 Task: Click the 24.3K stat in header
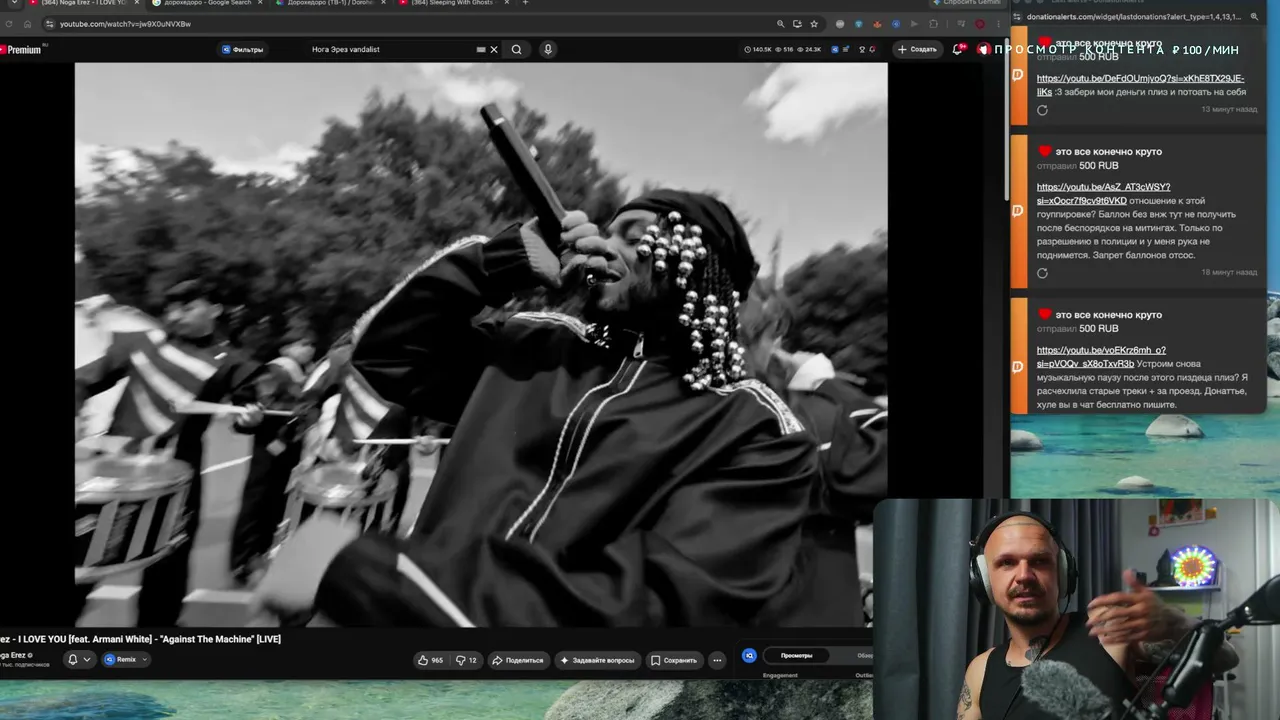(x=809, y=49)
